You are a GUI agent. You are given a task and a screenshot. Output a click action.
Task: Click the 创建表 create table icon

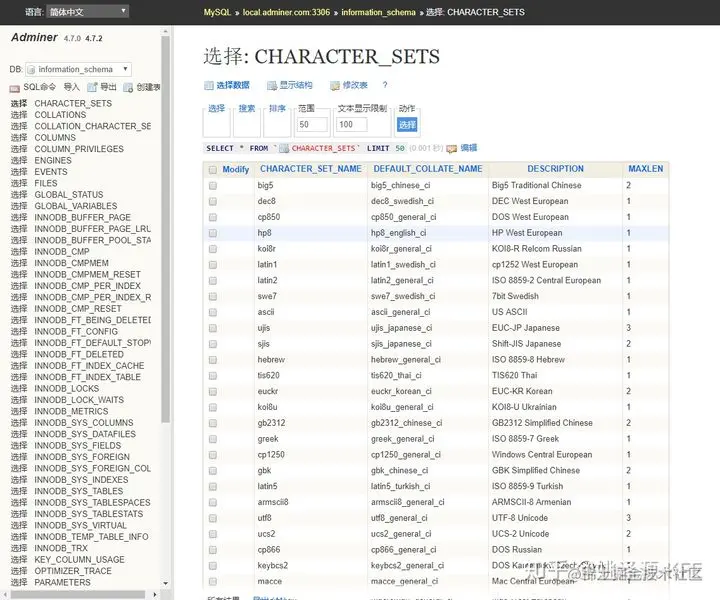pyautogui.click(x=128, y=87)
